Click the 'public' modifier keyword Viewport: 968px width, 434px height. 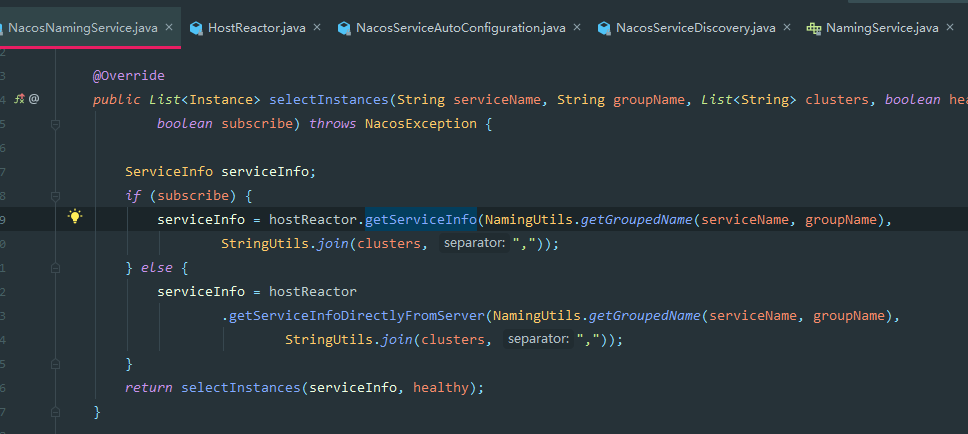coord(117,100)
